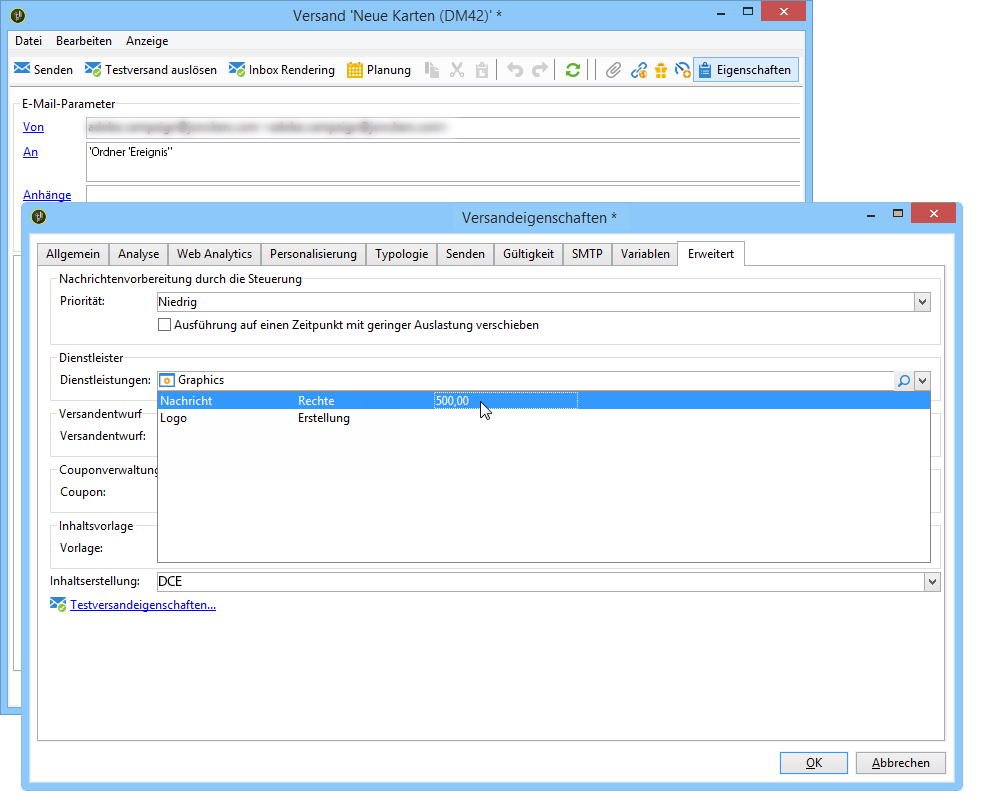Select the Erweitert tab

[711, 254]
